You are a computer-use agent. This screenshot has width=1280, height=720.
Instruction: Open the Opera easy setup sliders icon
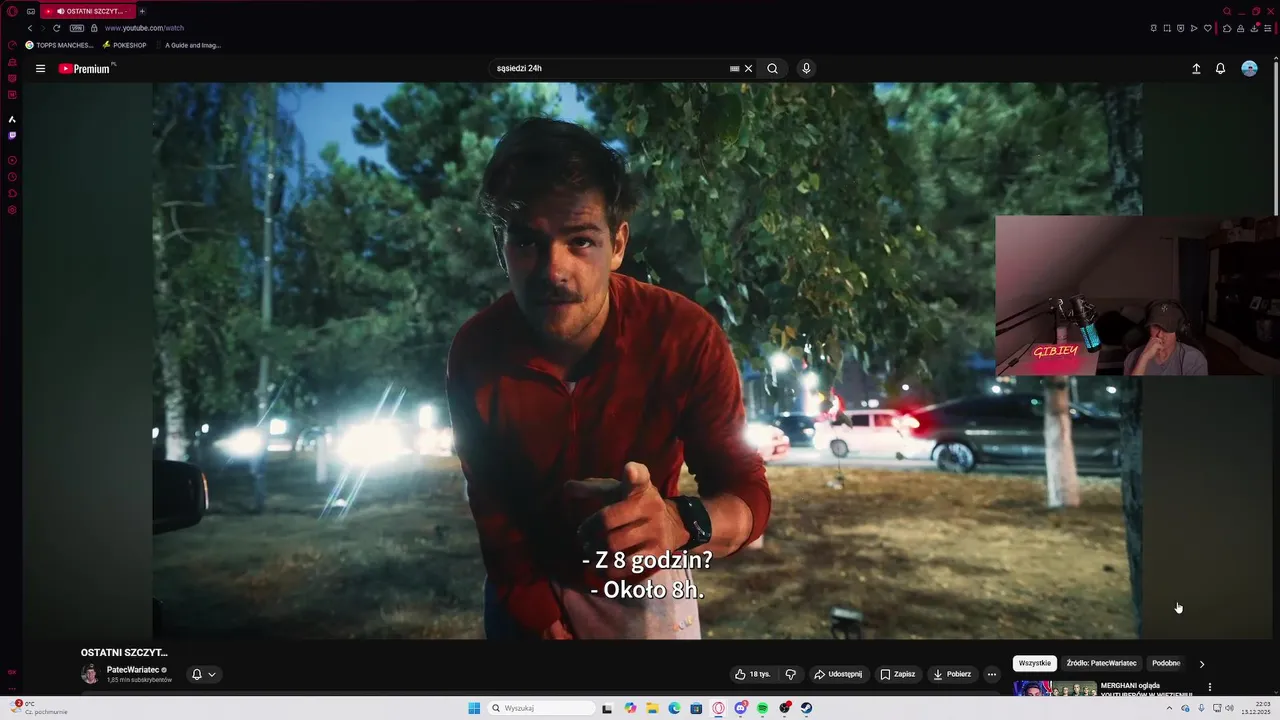(1268, 28)
